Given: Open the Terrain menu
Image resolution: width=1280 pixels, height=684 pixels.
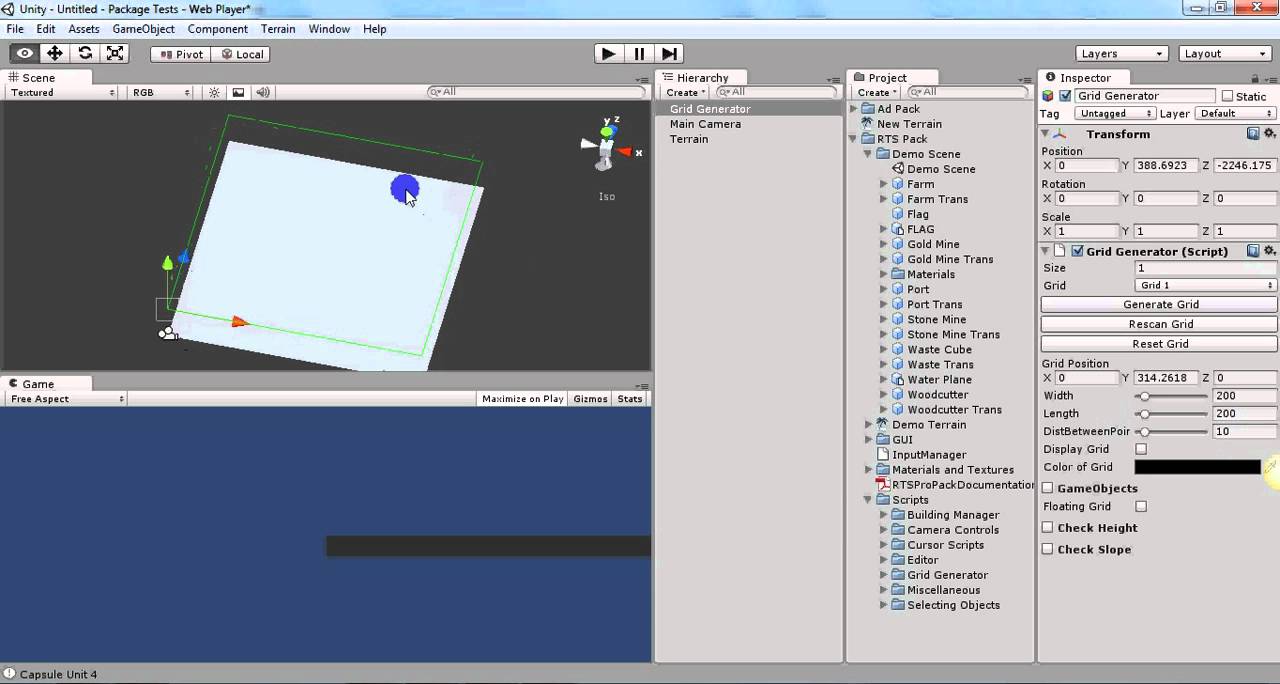Looking at the screenshot, I should (x=278, y=29).
